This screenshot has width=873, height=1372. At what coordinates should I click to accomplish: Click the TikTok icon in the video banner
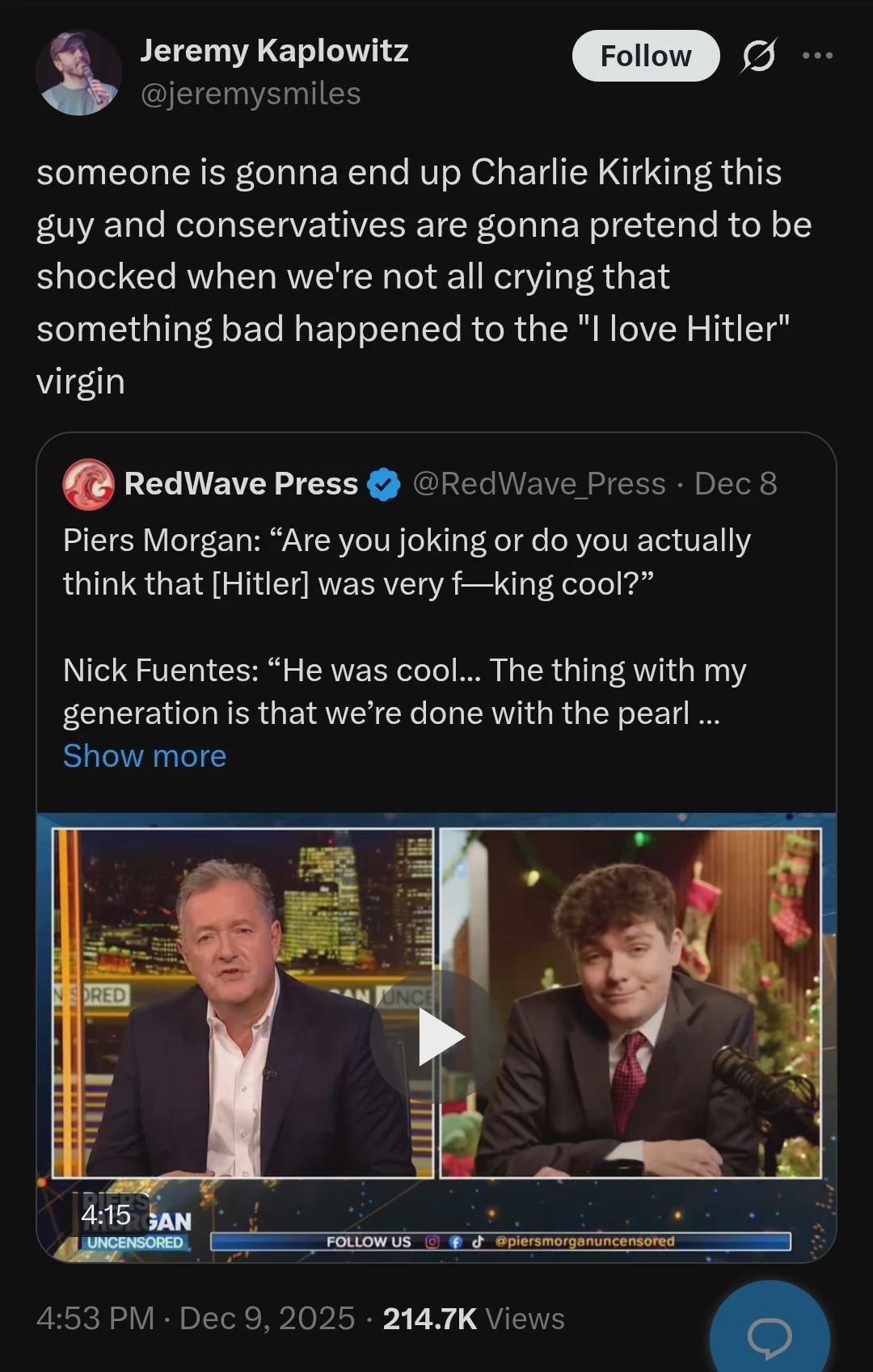[x=478, y=1242]
